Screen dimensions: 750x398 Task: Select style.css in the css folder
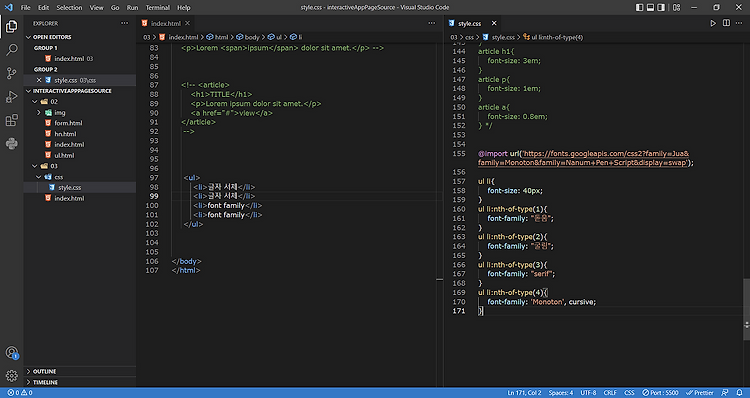coord(69,188)
